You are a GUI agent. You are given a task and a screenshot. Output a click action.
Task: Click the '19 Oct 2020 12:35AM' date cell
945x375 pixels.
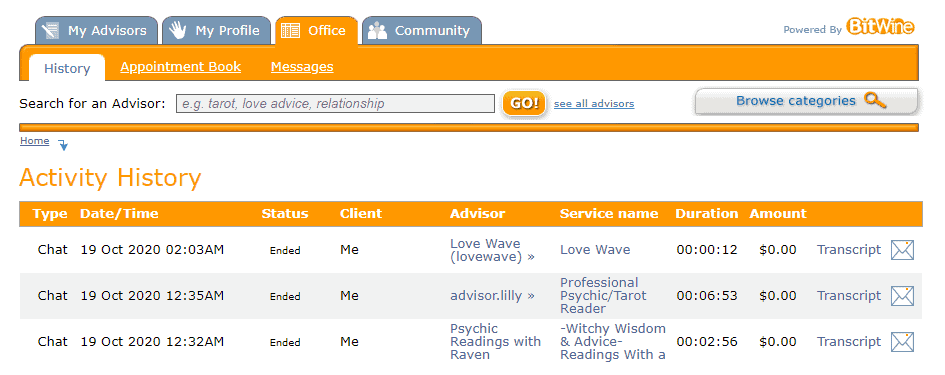coord(152,296)
